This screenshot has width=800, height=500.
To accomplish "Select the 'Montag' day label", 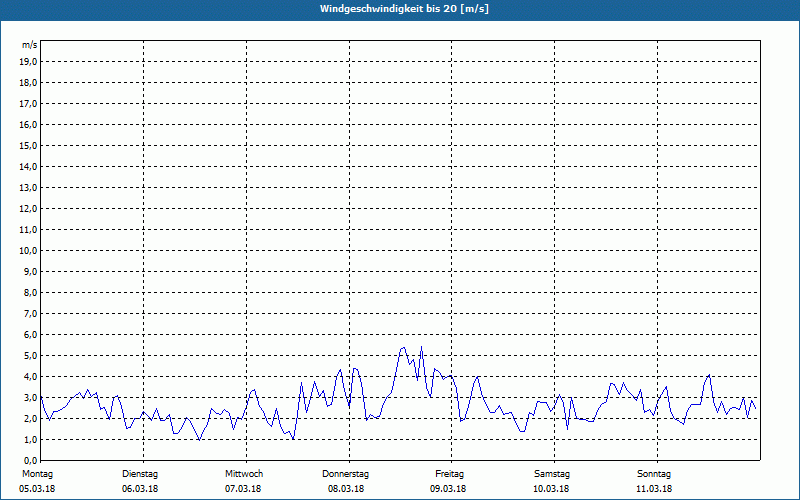I will tap(37, 474).
